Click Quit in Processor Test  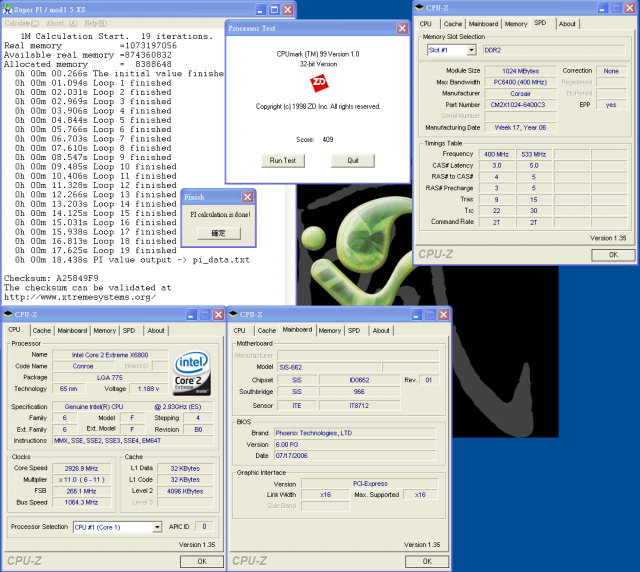tap(353, 160)
